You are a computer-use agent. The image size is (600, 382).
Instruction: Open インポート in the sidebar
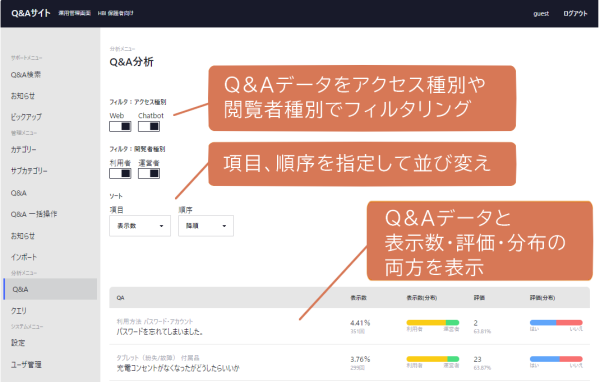point(24,257)
